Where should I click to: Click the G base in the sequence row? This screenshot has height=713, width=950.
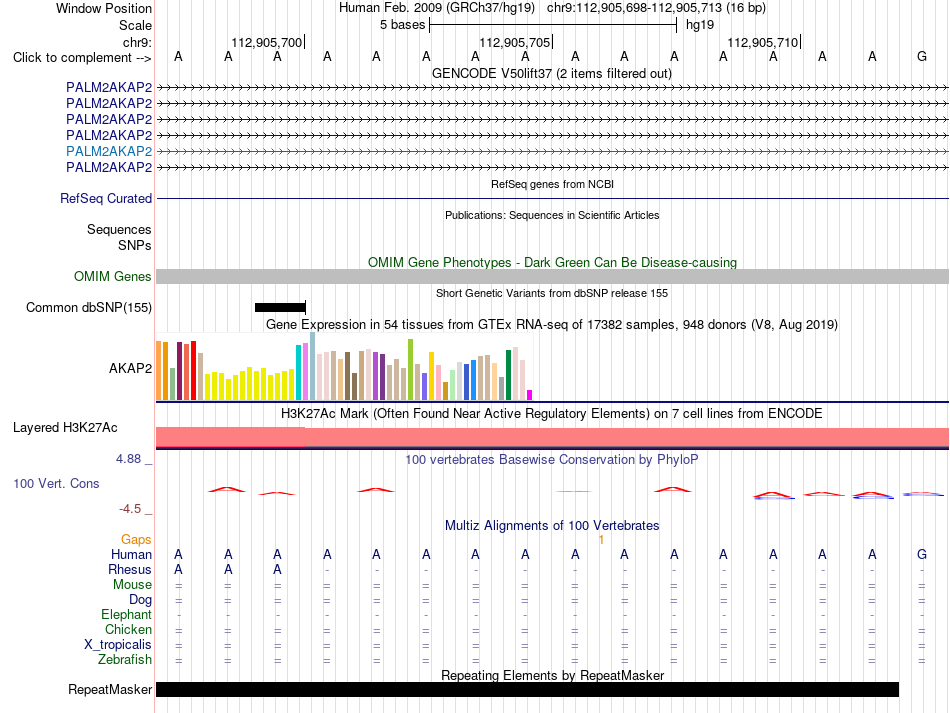pyautogui.click(x=922, y=56)
